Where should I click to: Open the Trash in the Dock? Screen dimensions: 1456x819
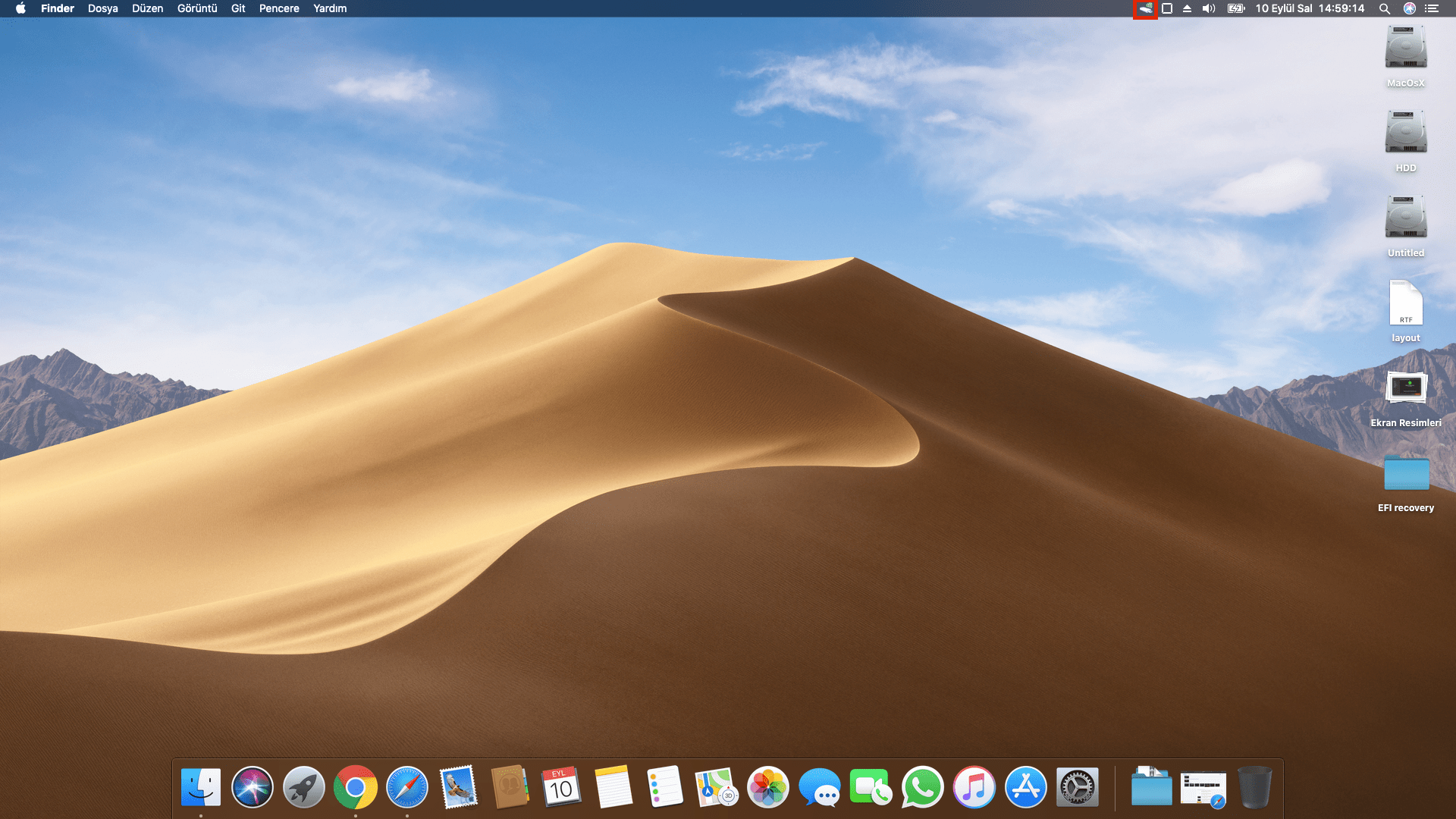point(1254,787)
